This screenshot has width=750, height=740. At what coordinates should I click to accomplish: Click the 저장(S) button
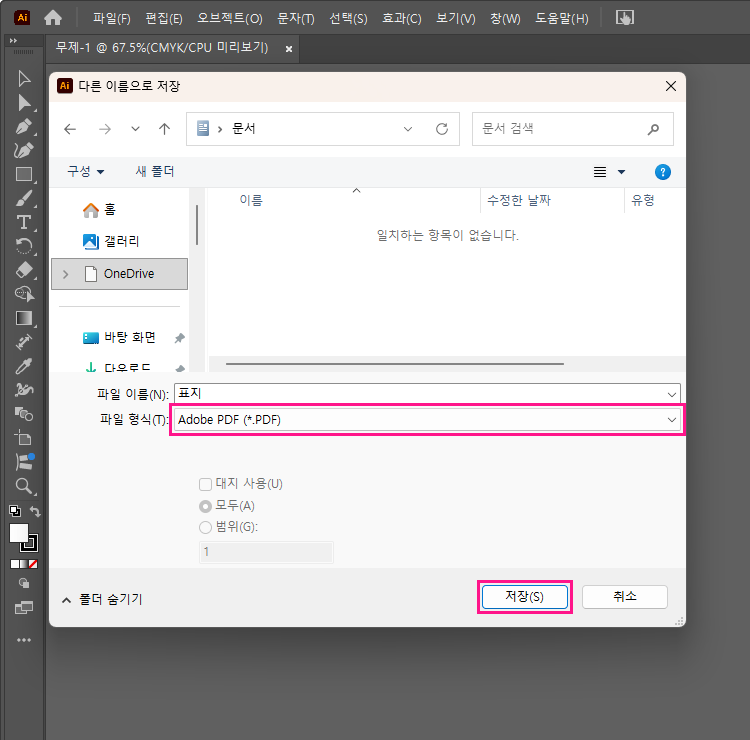tap(524, 597)
